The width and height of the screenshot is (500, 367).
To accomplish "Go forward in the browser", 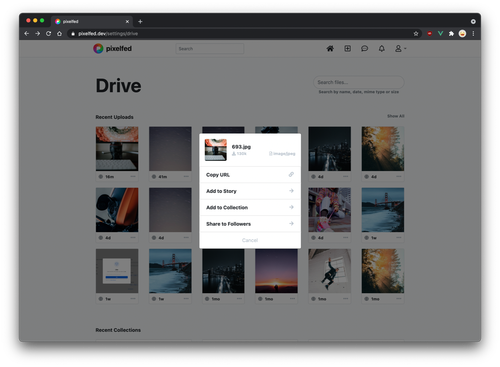I will (38, 34).
